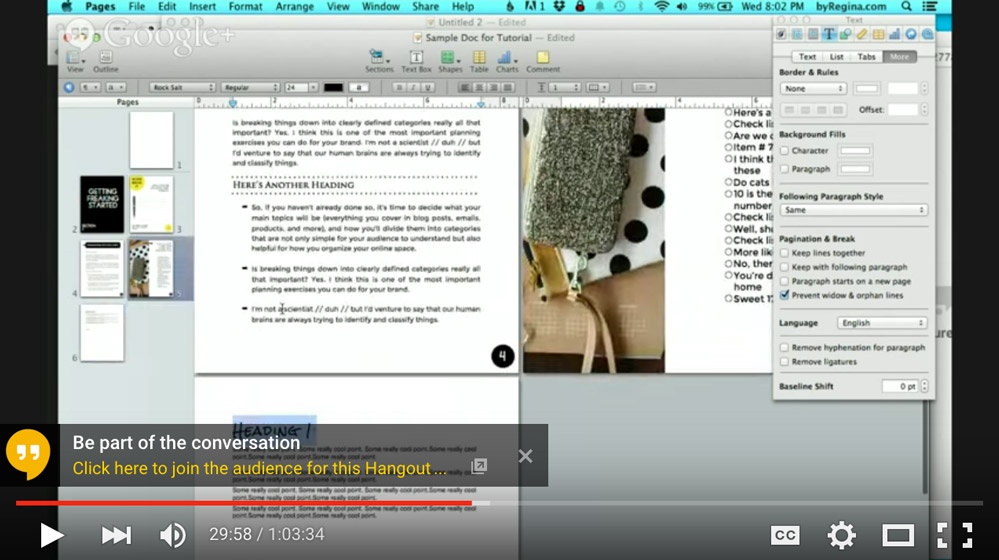
Task: Select the Layout inspector icon
Action: coord(797,34)
